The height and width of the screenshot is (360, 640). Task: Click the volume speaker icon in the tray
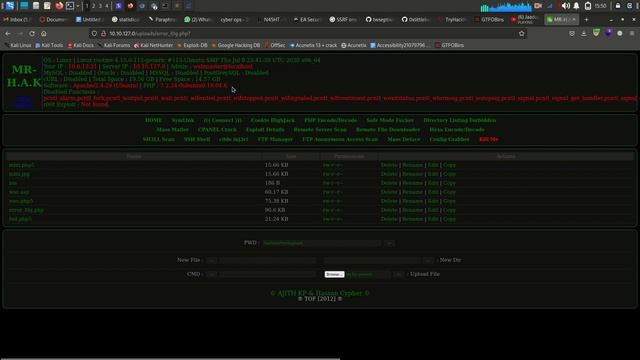click(566, 6)
